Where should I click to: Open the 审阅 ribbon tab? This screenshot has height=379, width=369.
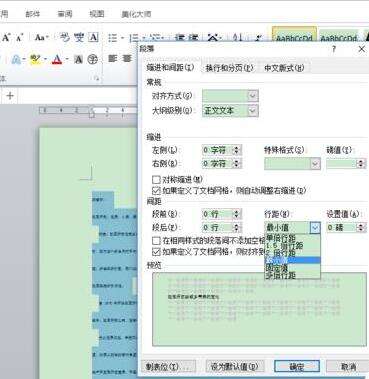(x=65, y=14)
